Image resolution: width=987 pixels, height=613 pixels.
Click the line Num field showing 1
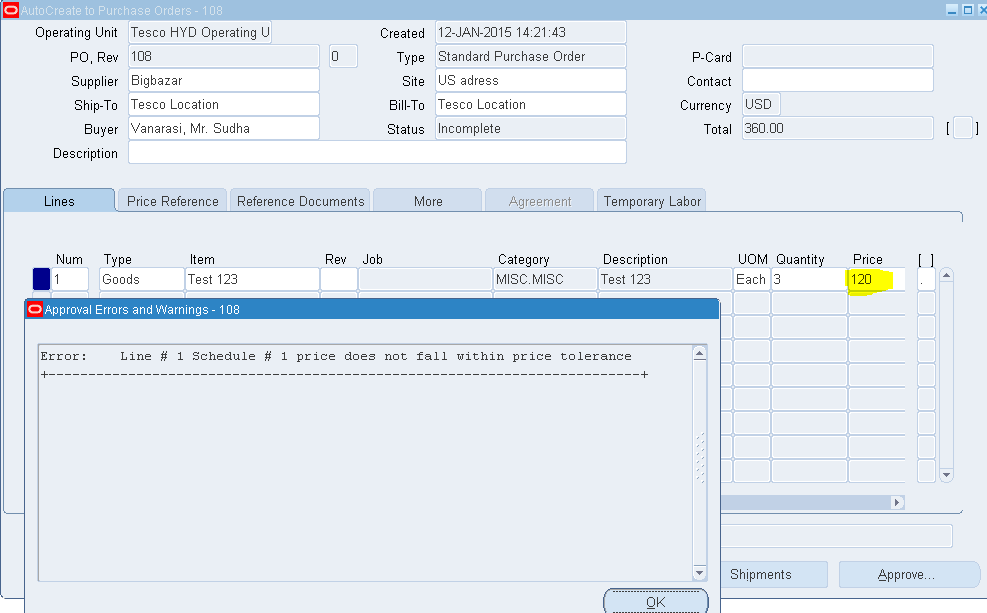tap(70, 279)
